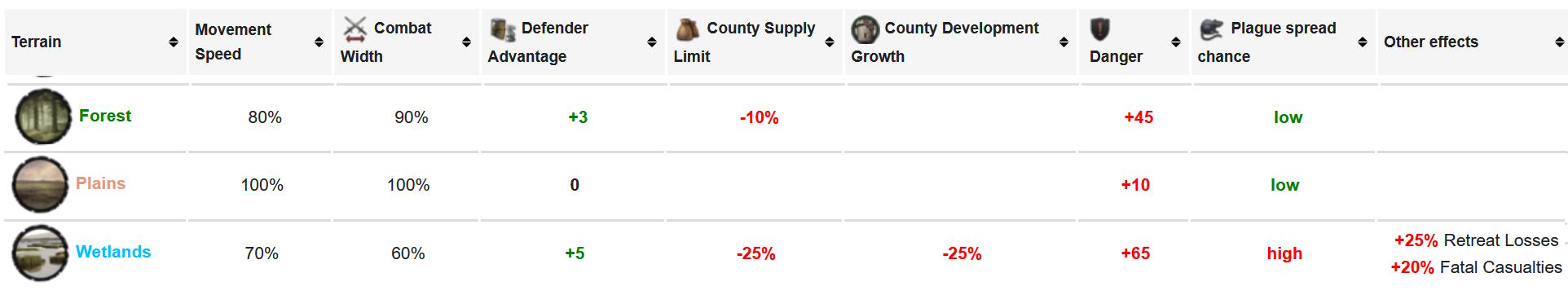Sort by Danger column arrows
This screenshot has width=1568, height=295.
point(1175,42)
